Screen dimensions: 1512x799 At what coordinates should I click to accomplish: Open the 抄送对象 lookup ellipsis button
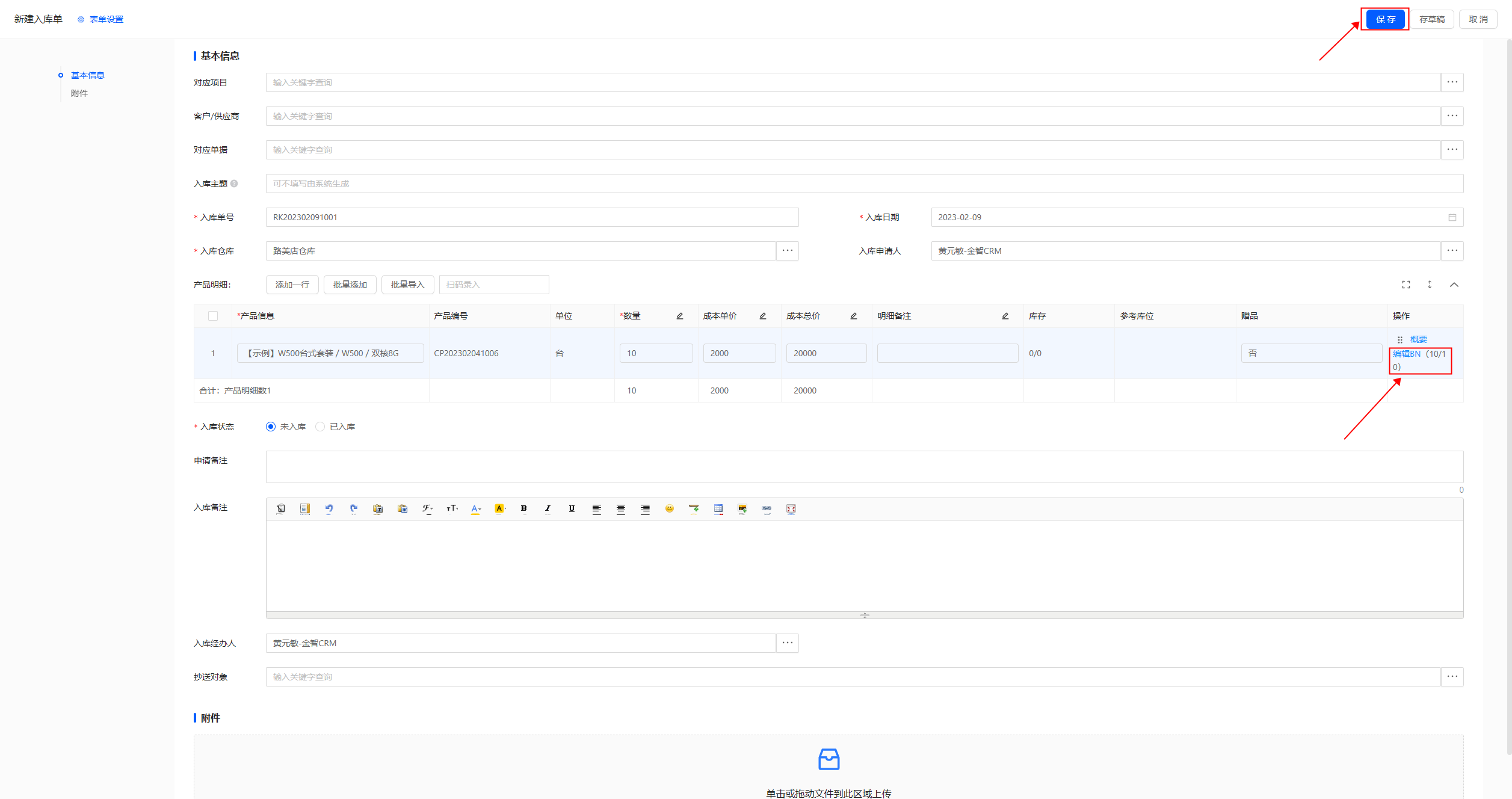1452,677
